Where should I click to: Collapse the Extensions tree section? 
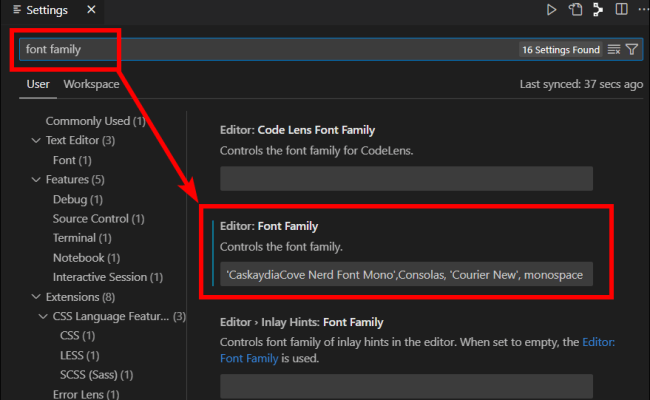click(36, 297)
